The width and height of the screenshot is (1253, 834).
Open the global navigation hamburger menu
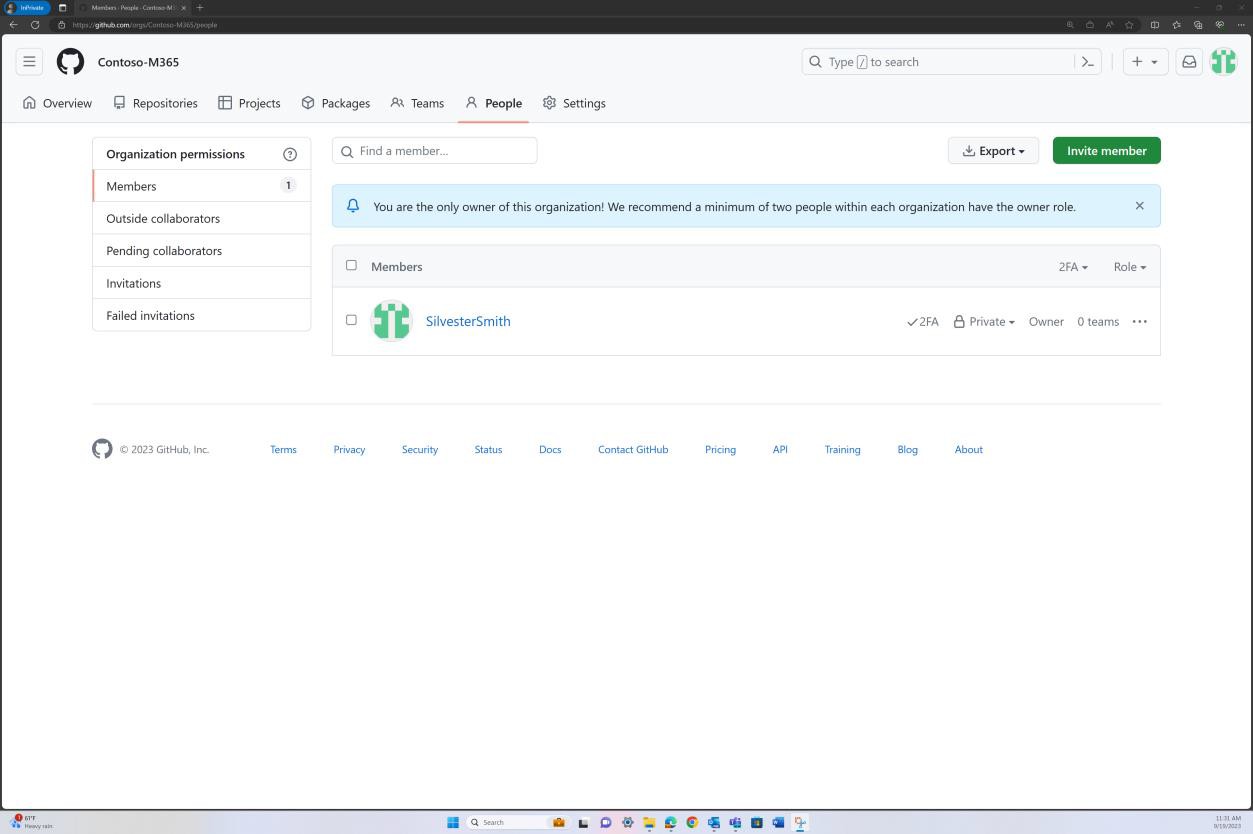tap(29, 61)
